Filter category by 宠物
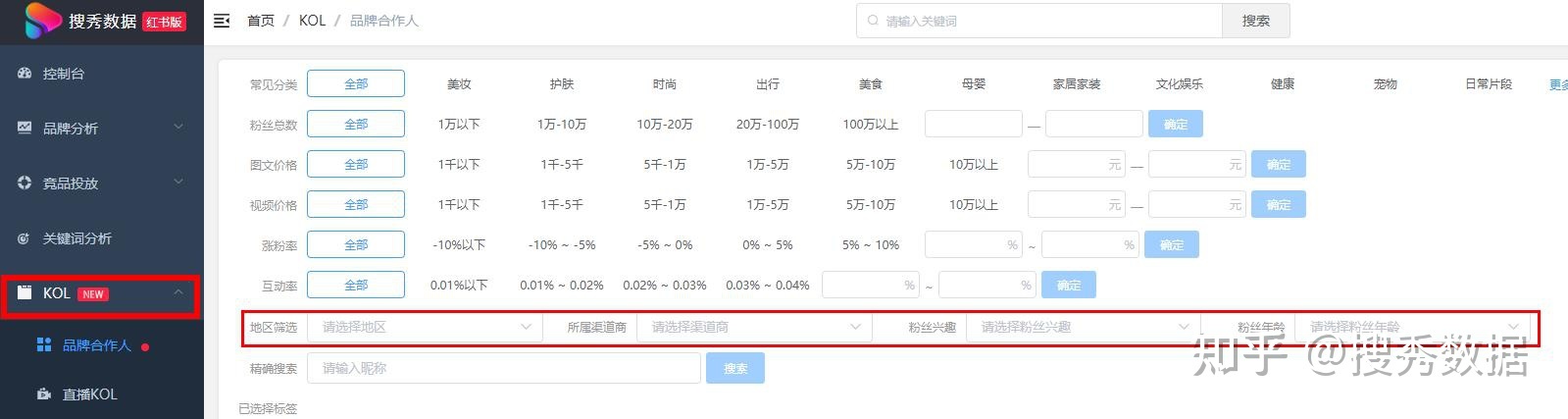The width and height of the screenshot is (1568, 419). click(x=1386, y=84)
